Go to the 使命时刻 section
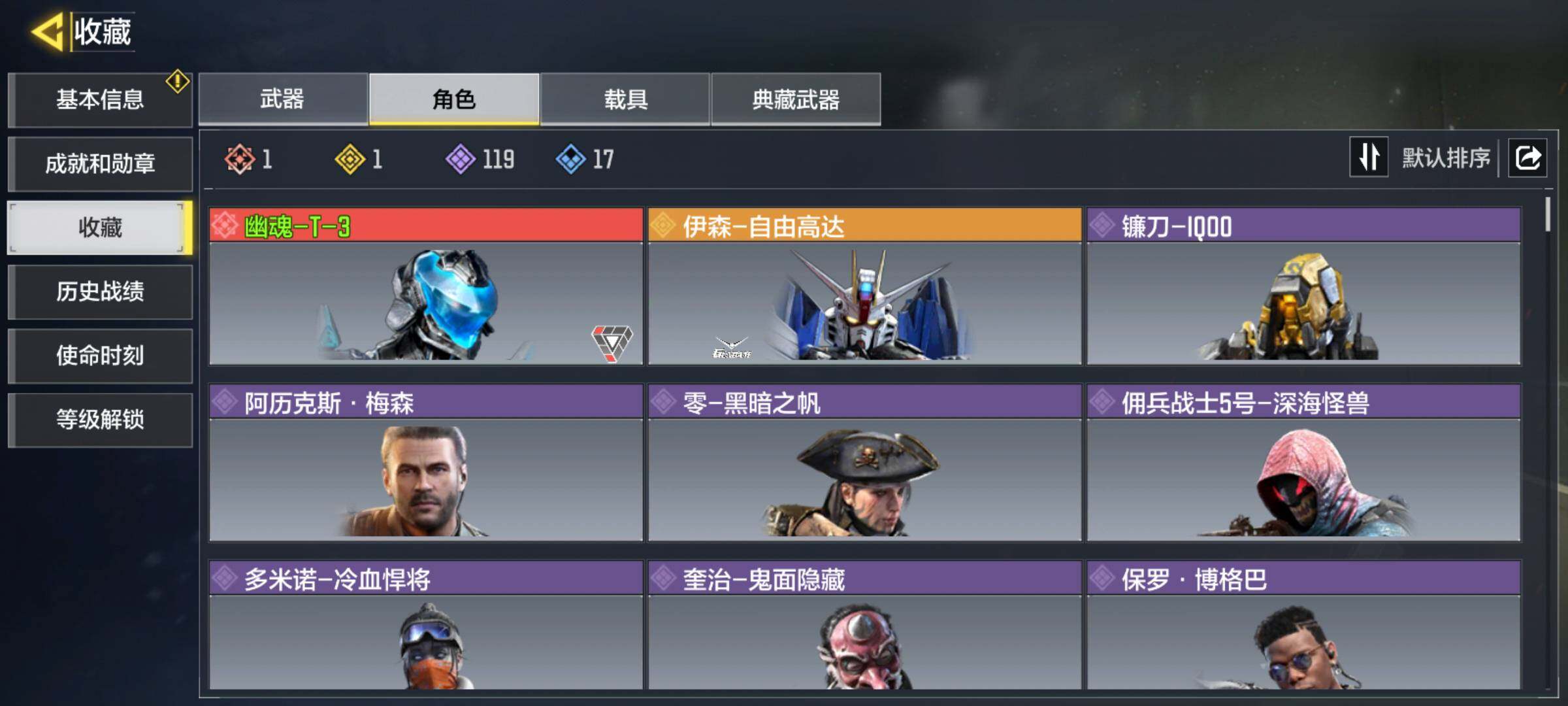Image resolution: width=1568 pixels, height=706 pixels. pos(100,356)
